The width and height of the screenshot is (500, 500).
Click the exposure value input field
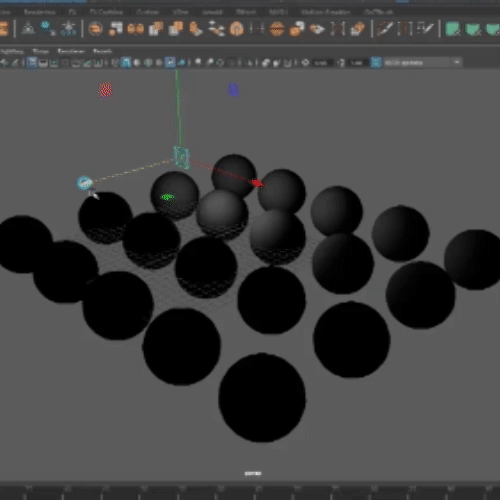click(322, 63)
